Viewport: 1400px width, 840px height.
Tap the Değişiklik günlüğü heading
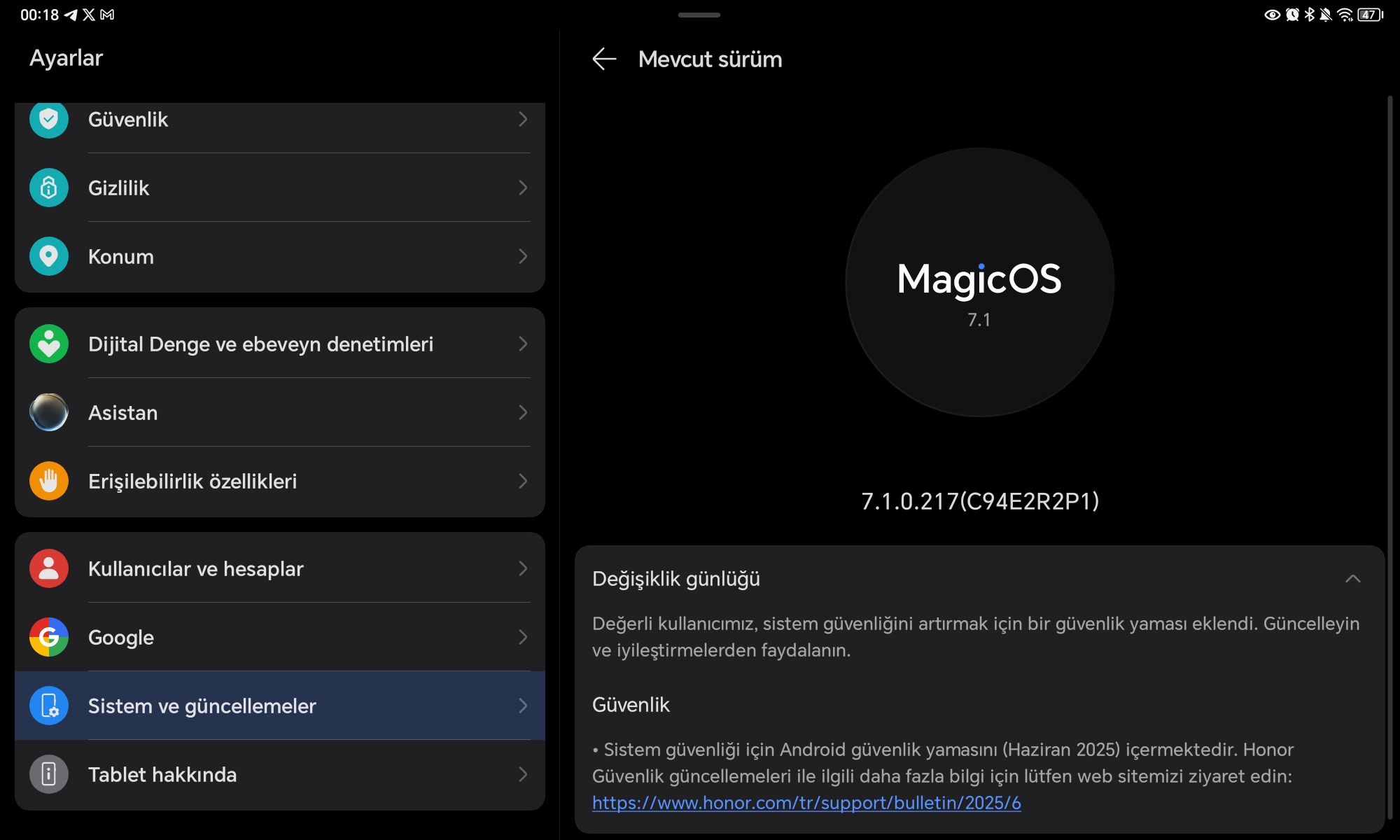tap(676, 579)
